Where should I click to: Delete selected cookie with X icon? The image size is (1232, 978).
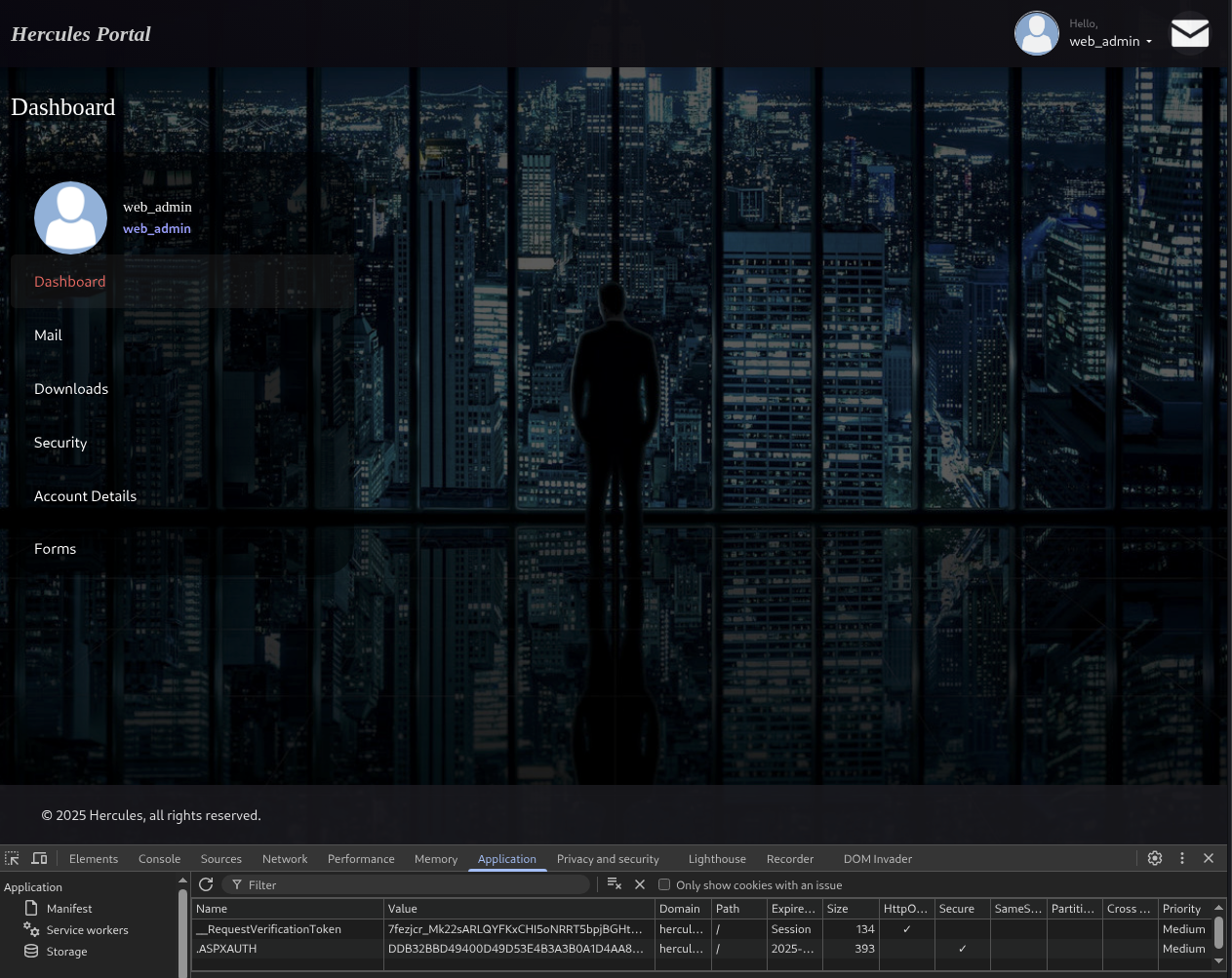(640, 884)
